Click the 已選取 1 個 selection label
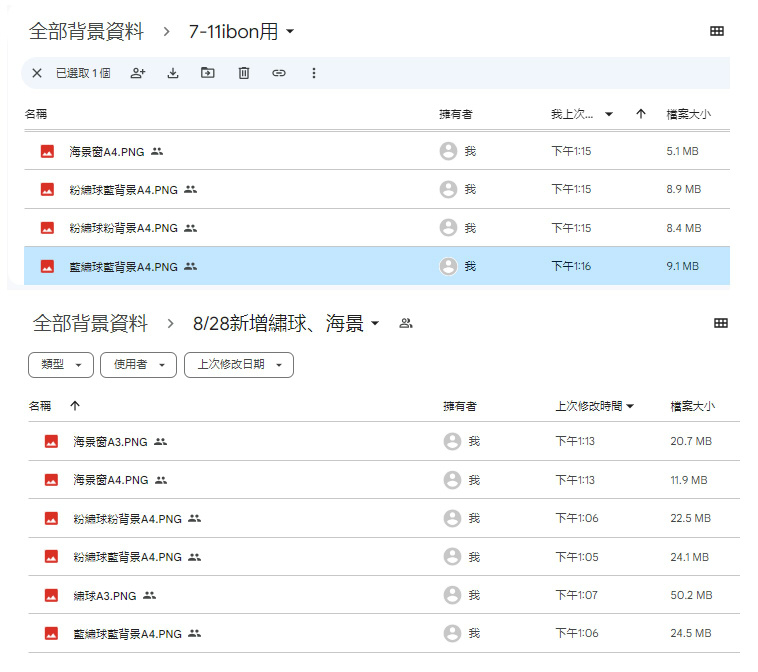758x672 pixels. tap(83, 73)
